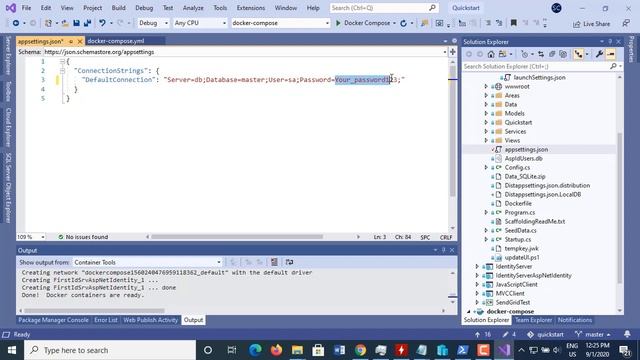The height and width of the screenshot is (360, 640).
Task: Start Docker Compose debugging
Action: pos(362,23)
